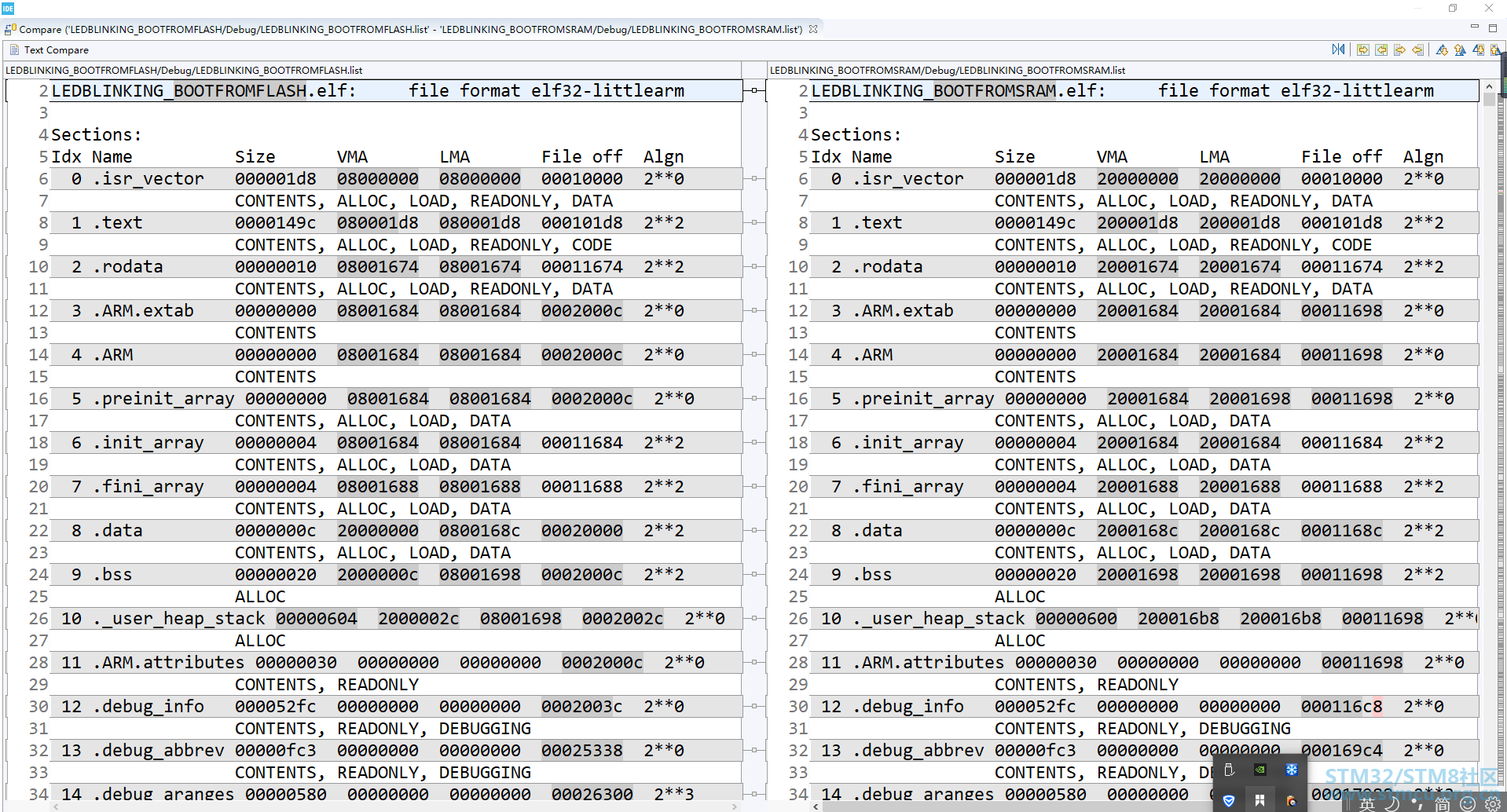Click '.fini_array' in the left pane
Image resolution: width=1507 pixels, height=812 pixels.
(148, 487)
